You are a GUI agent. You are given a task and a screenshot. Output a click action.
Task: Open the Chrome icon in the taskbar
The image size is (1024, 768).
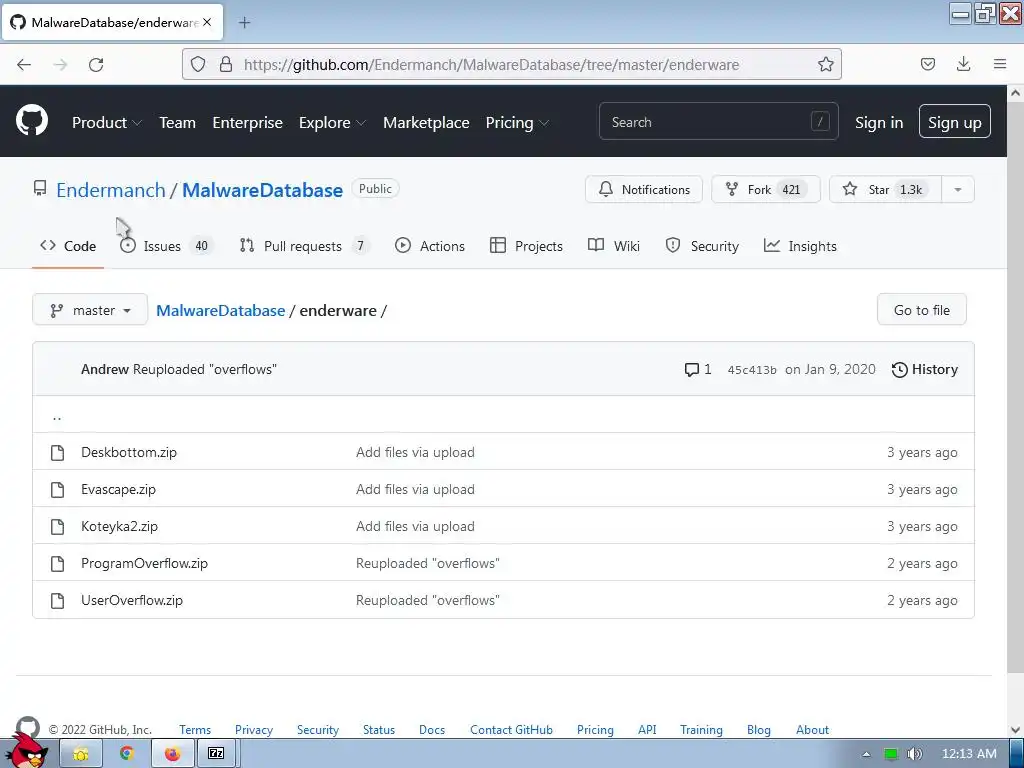[x=127, y=754]
